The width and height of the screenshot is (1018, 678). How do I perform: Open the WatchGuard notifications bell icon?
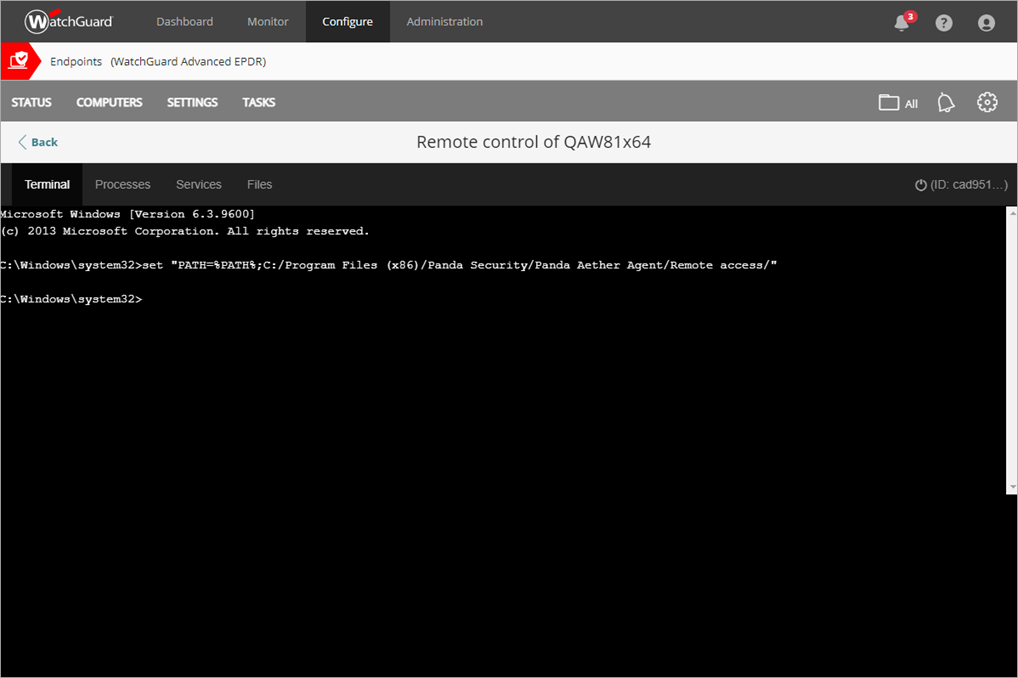899,22
